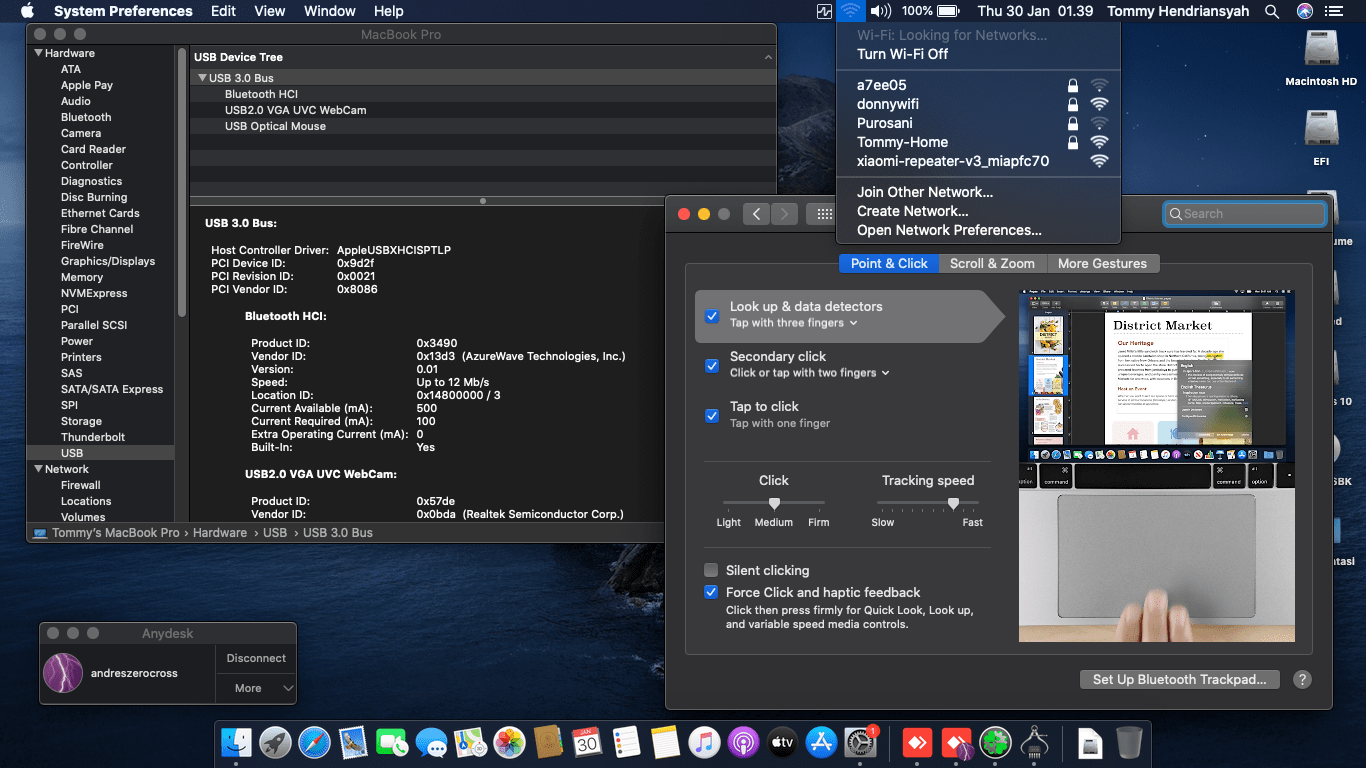Click the Show All grid icon in preferences toolbar

point(823,214)
